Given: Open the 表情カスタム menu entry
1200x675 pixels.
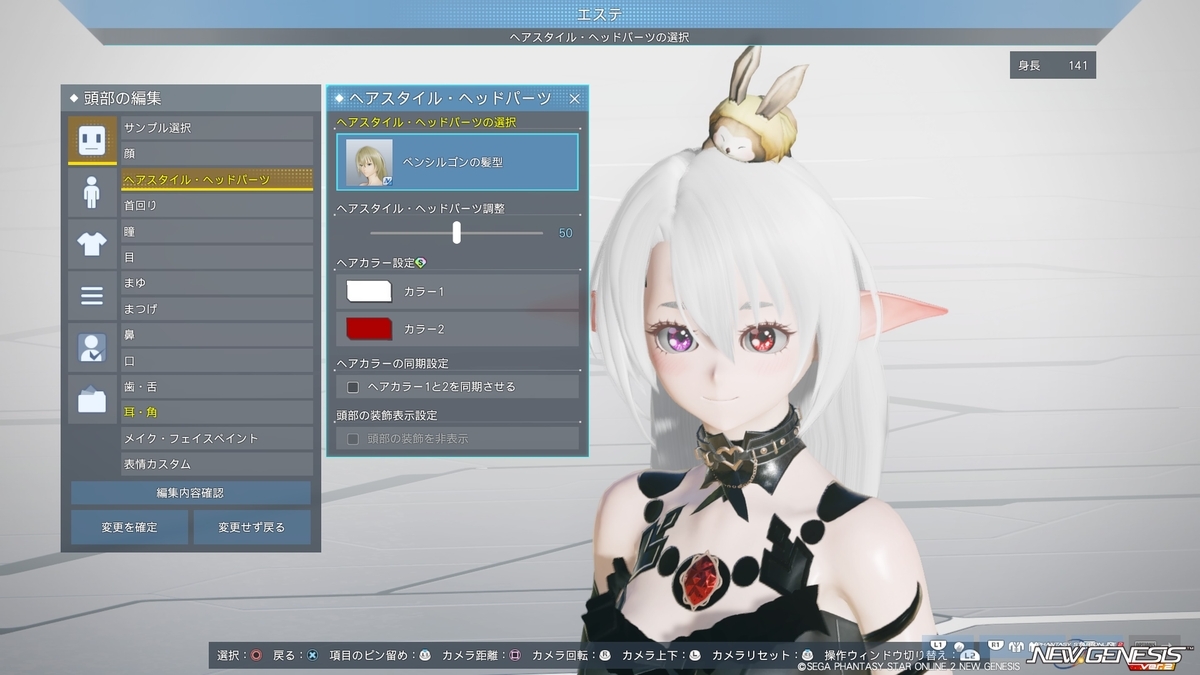Looking at the screenshot, I should coord(217,464).
